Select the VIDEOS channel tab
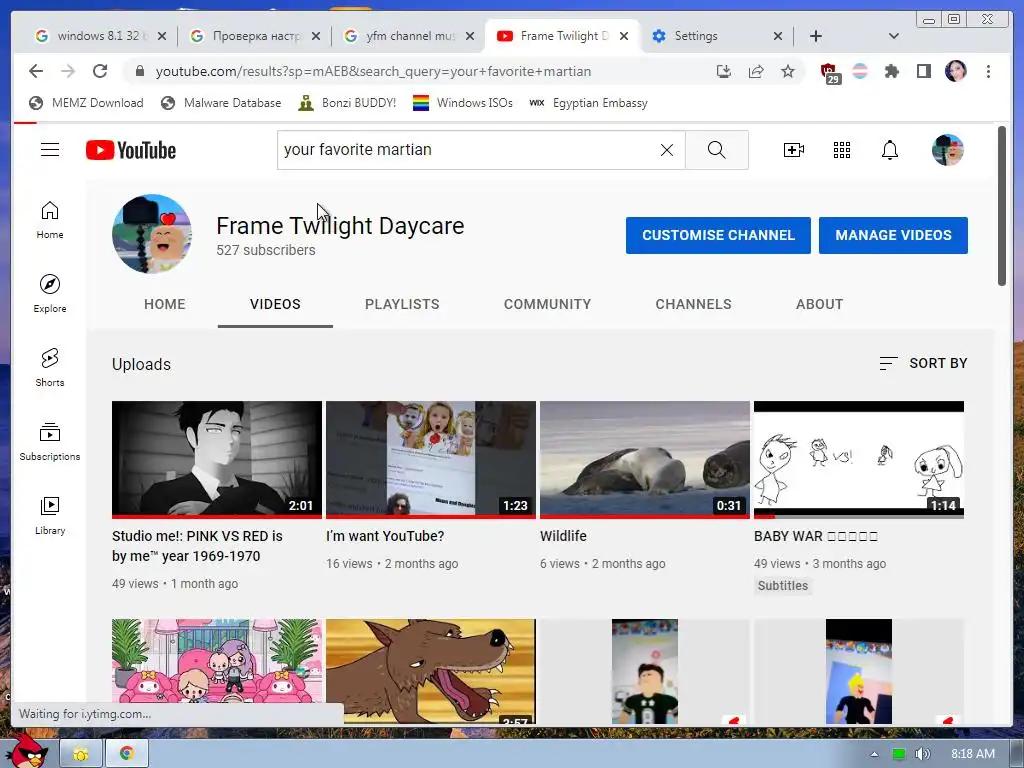 tap(275, 304)
